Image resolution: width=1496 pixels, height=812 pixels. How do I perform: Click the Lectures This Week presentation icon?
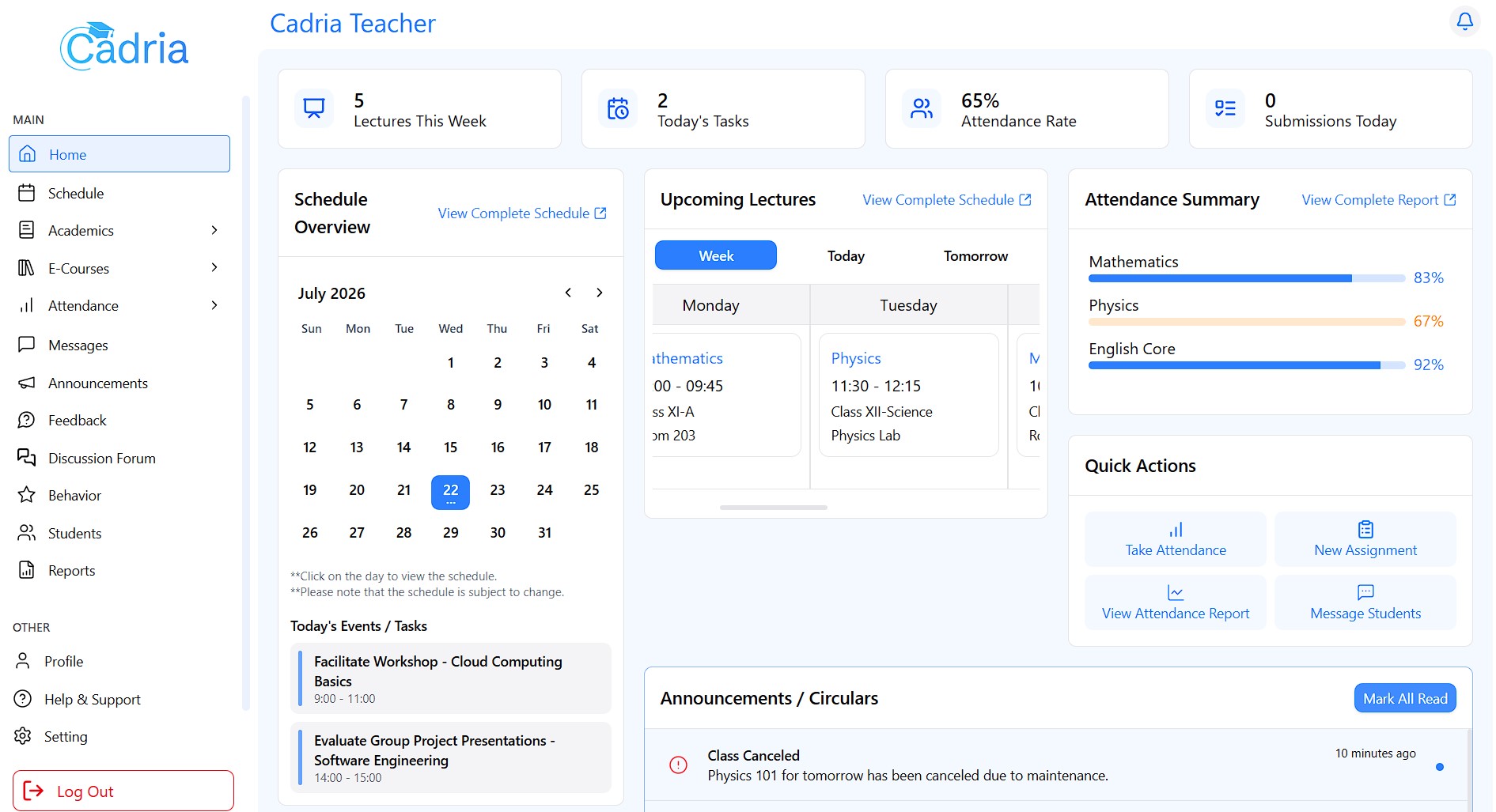[314, 108]
